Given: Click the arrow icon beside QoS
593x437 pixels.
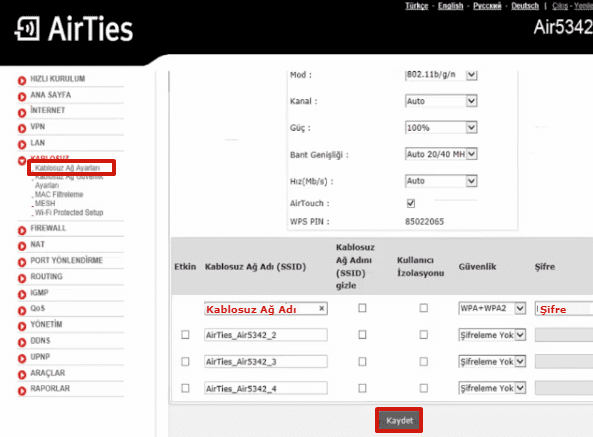Looking at the screenshot, I should (x=22, y=310).
